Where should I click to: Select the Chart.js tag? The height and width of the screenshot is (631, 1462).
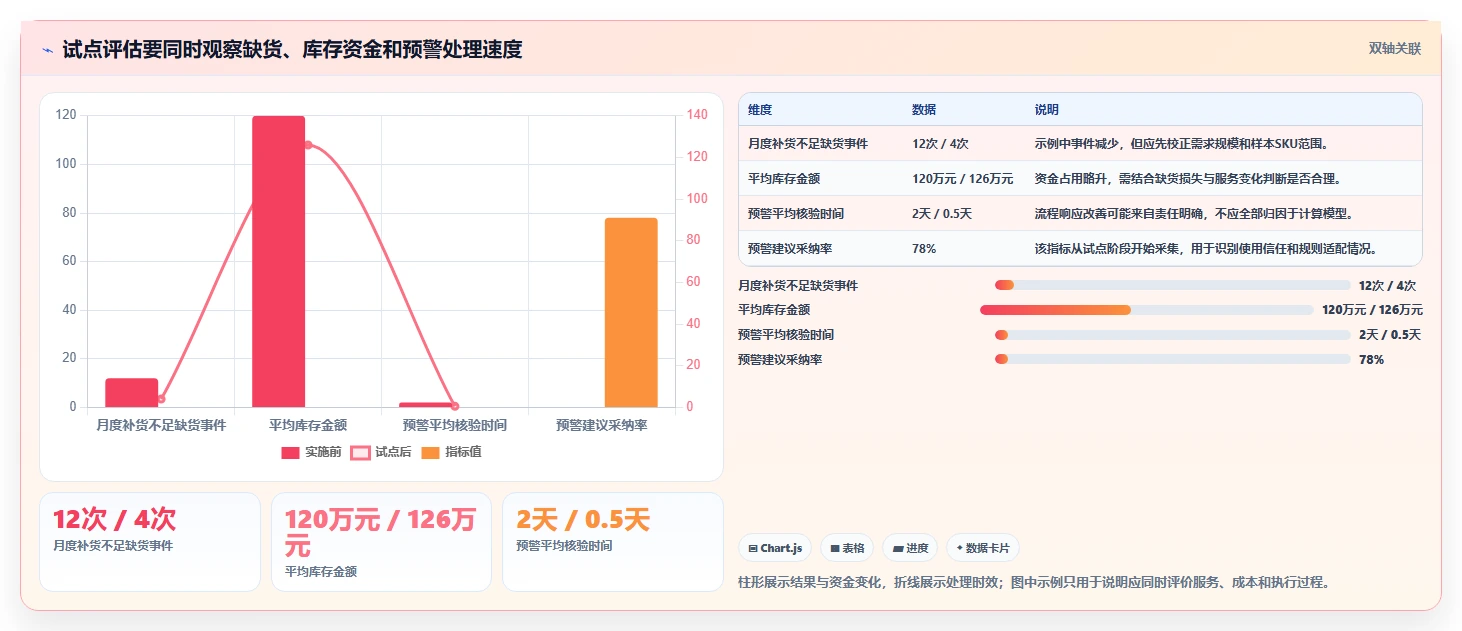(x=775, y=548)
